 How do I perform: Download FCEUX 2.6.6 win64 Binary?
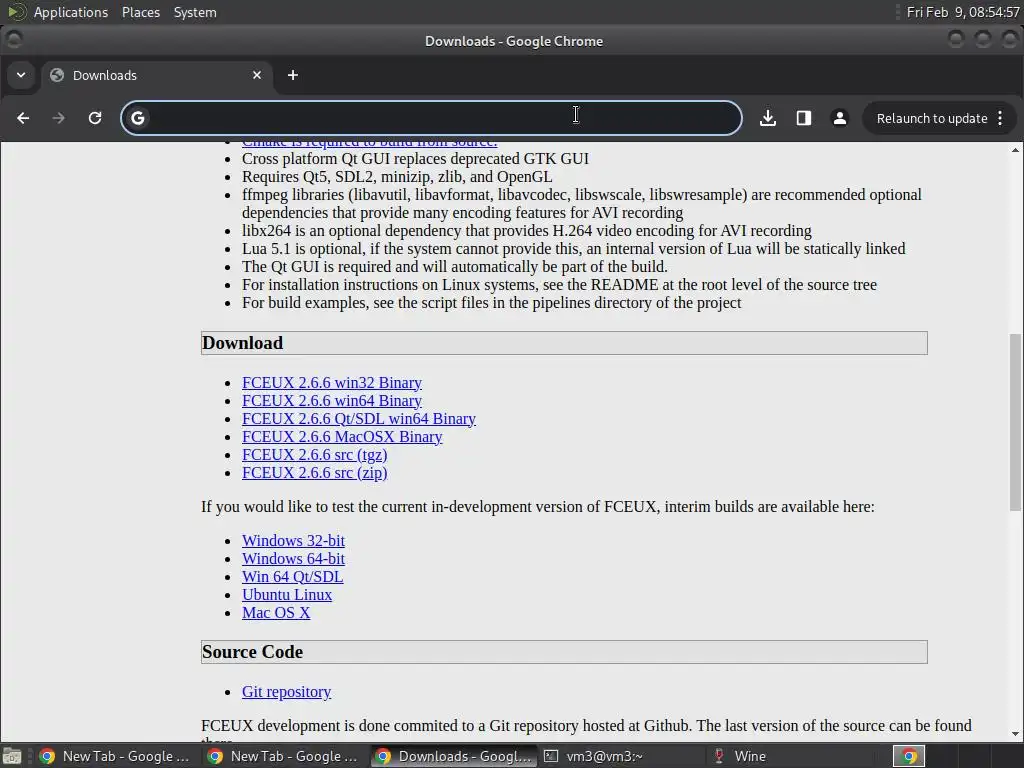tap(332, 401)
